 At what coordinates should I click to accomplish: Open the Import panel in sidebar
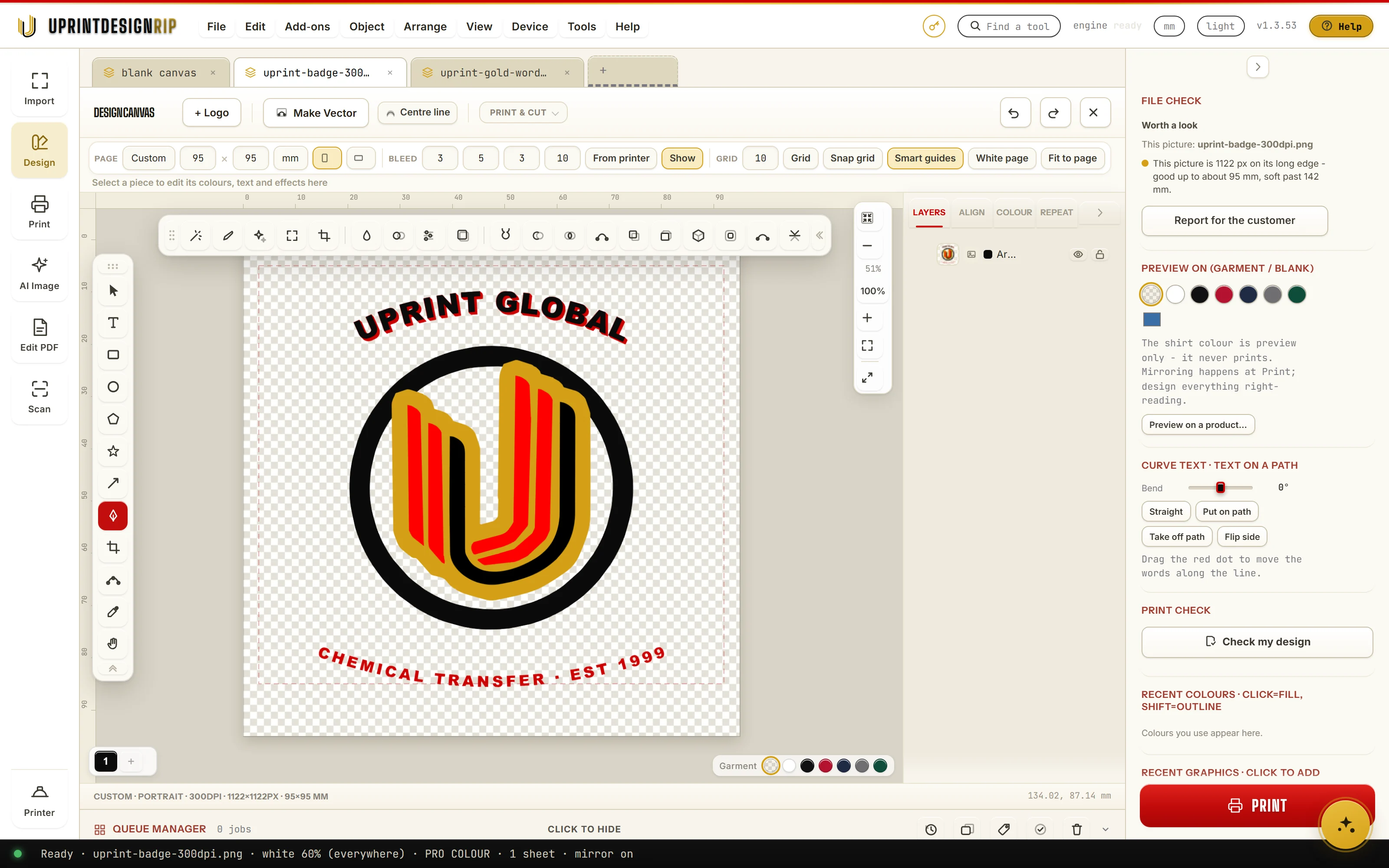(39, 89)
